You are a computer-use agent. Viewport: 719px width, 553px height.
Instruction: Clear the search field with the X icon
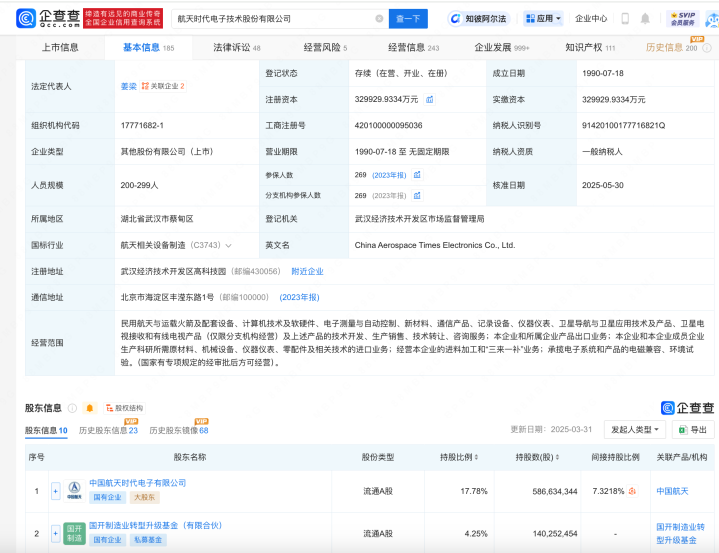point(379,19)
